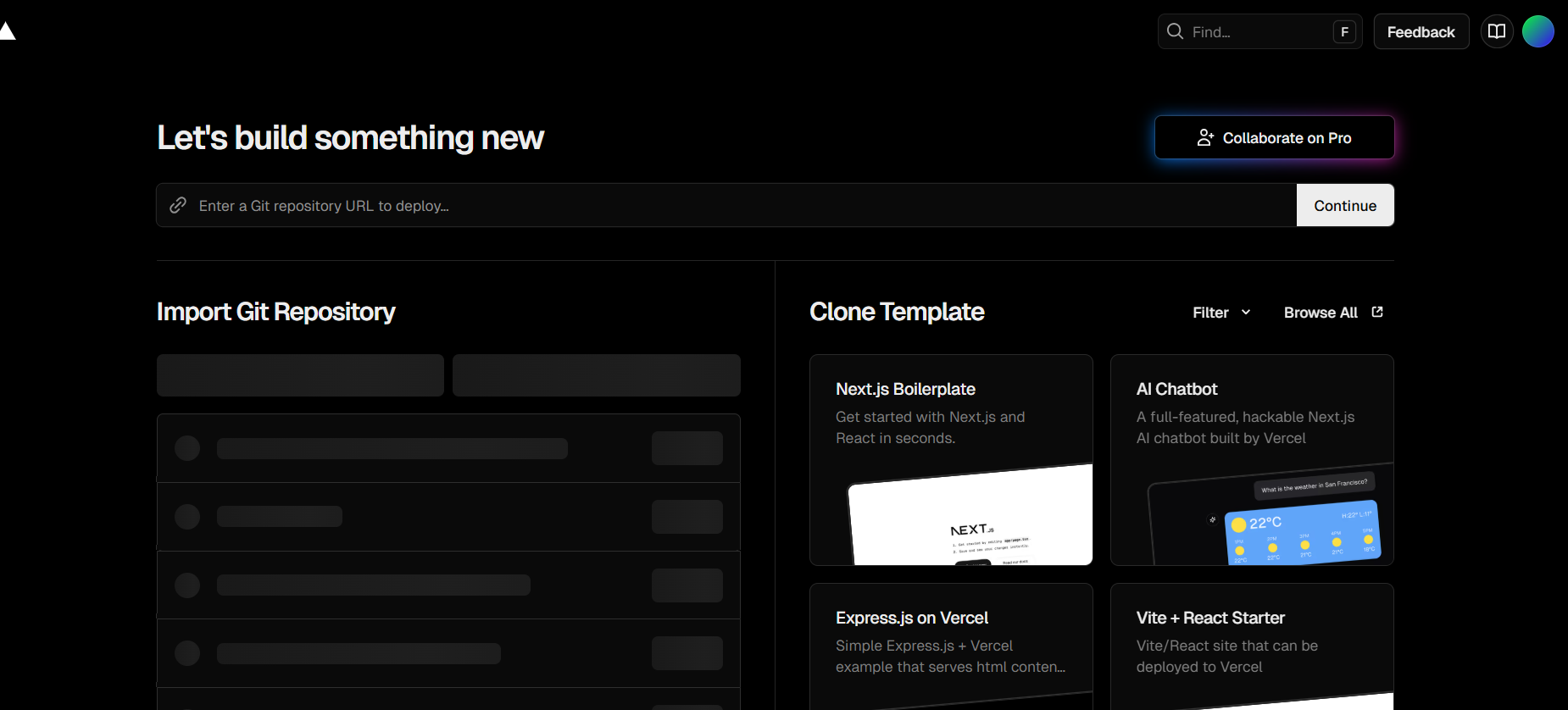This screenshot has height=710, width=1568.
Task: Click the search magnifier icon
Action: click(x=1175, y=31)
